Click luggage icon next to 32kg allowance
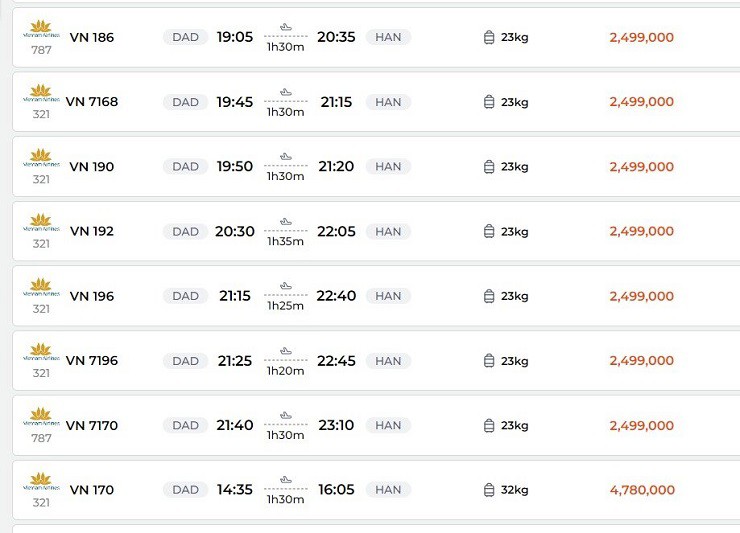This screenshot has width=740, height=533. [489, 490]
